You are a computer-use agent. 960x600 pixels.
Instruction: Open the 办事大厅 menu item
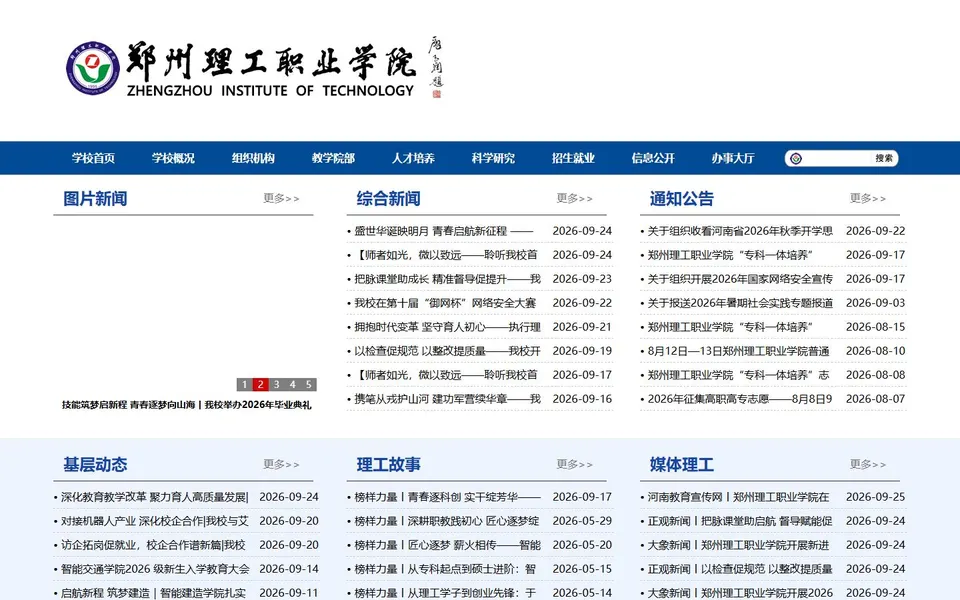(x=733, y=158)
